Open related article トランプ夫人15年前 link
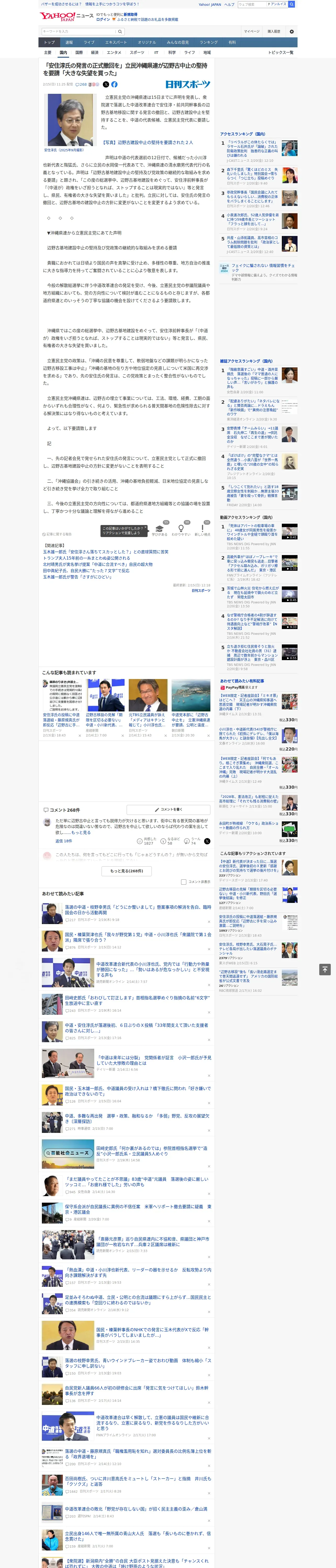 [86, 558]
